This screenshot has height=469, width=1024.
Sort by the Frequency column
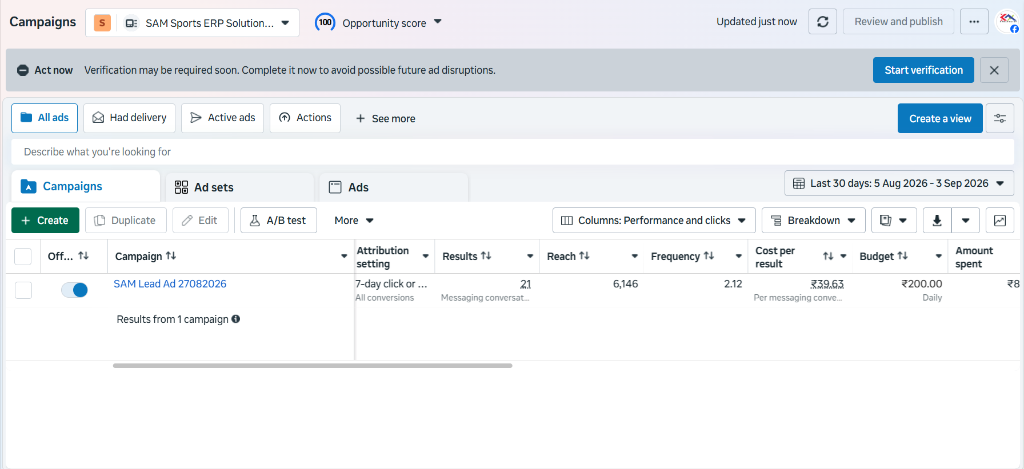click(x=708, y=256)
